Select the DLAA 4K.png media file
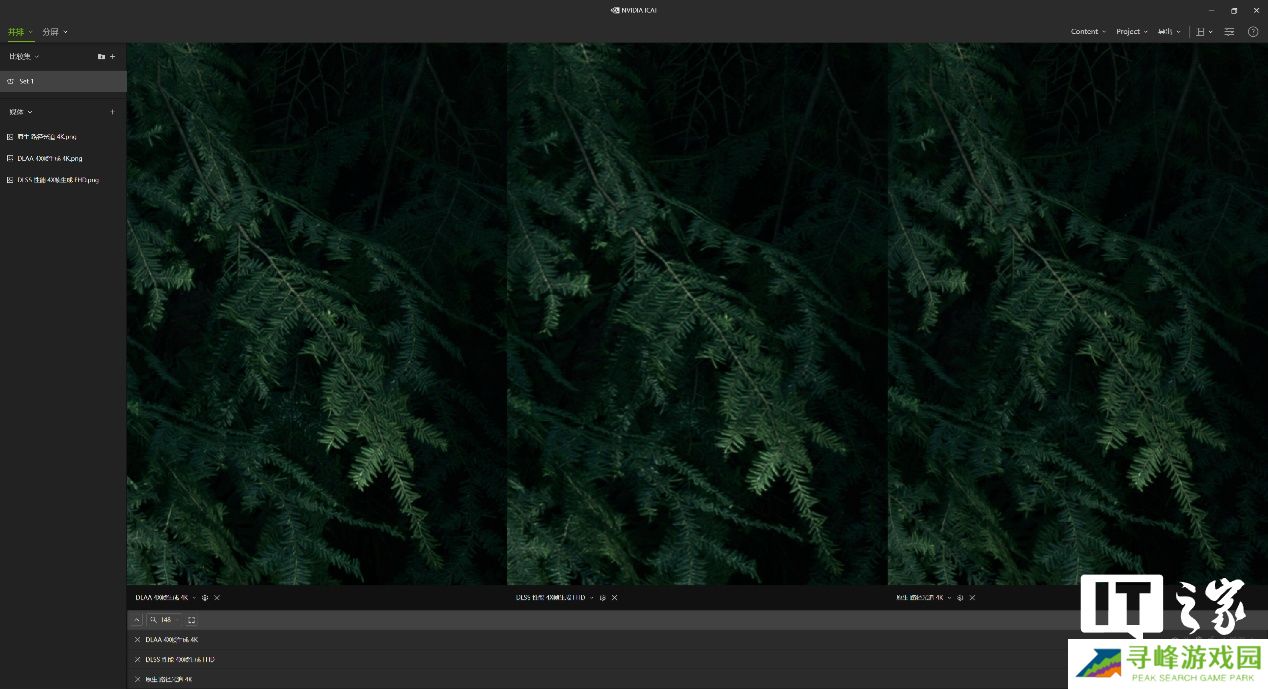Viewport: 1268px width, 689px height. click(49, 158)
